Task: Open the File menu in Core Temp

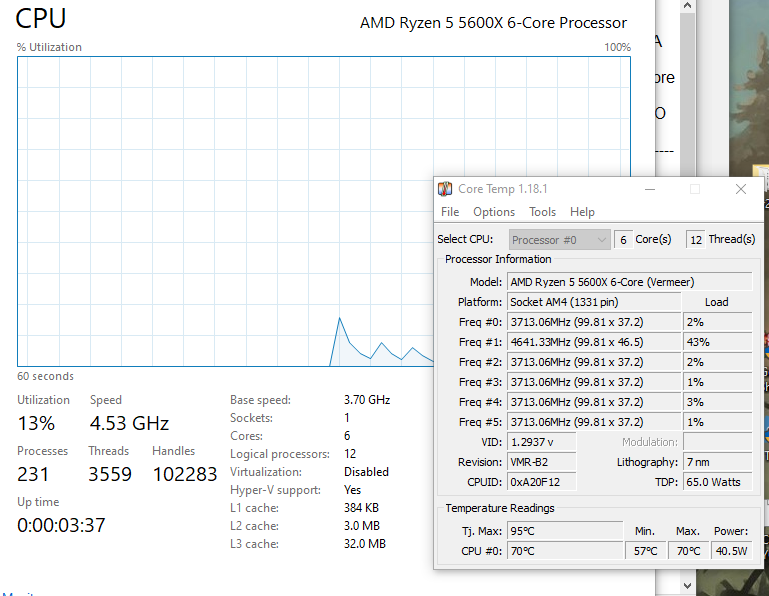Action: point(450,212)
